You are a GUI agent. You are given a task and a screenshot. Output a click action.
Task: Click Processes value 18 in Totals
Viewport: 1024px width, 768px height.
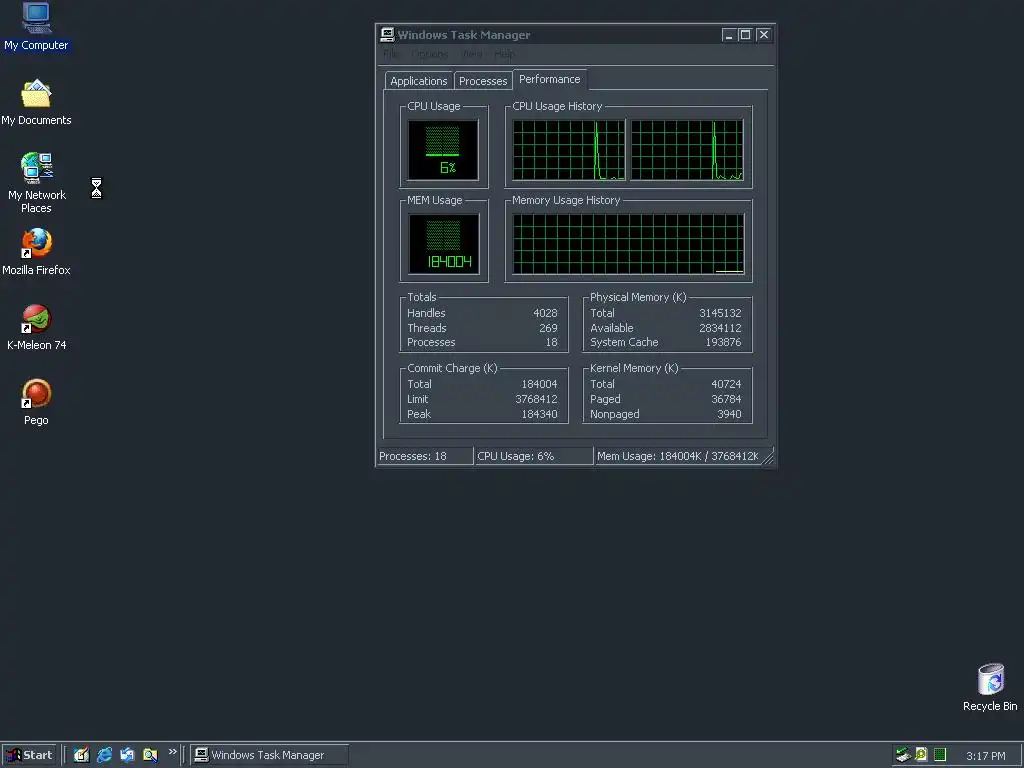(x=552, y=342)
